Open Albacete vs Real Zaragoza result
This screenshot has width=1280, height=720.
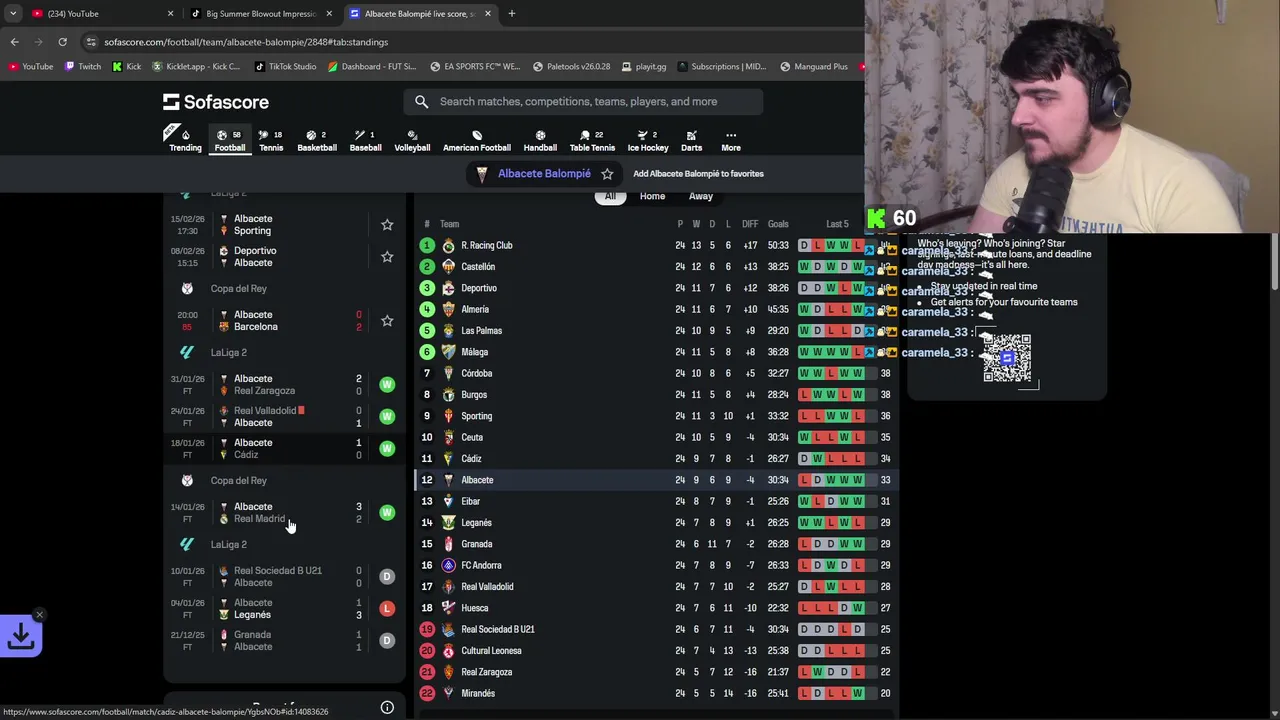coord(285,385)
